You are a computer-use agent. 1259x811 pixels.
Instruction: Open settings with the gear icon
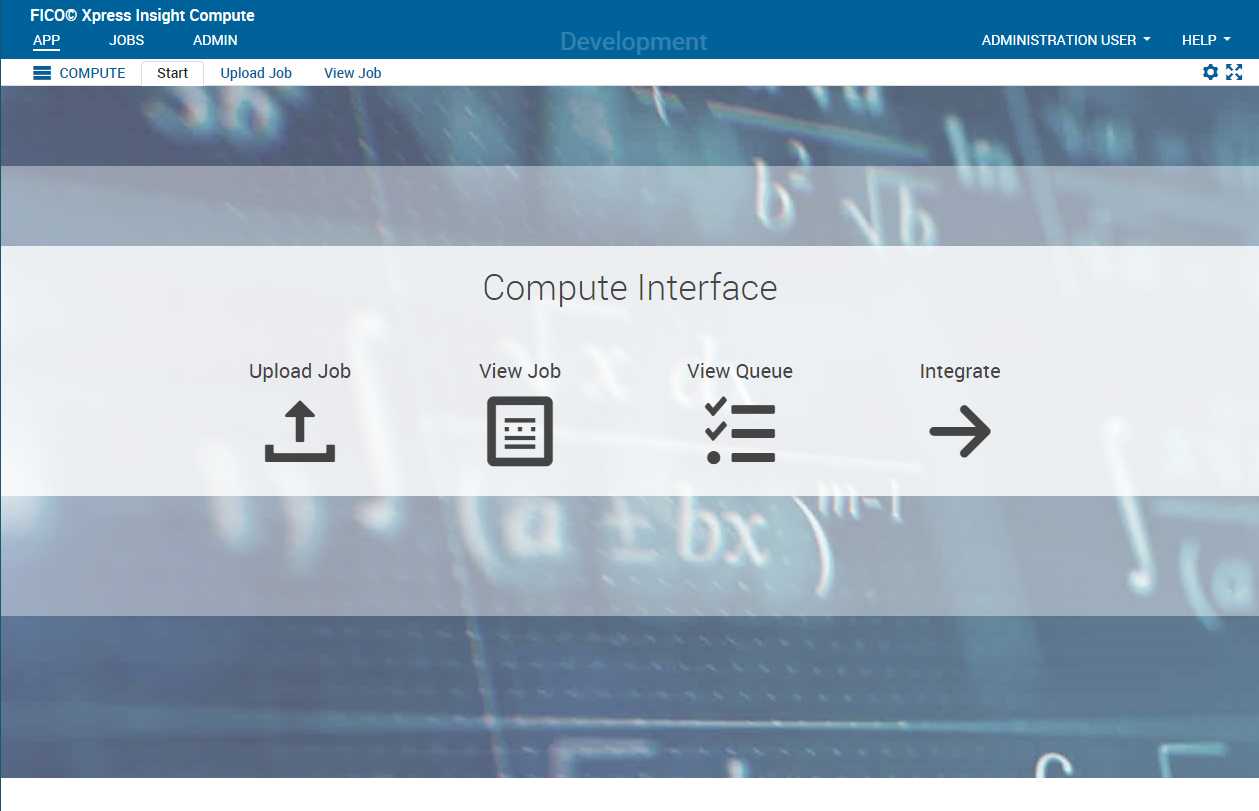point(1210,72)
